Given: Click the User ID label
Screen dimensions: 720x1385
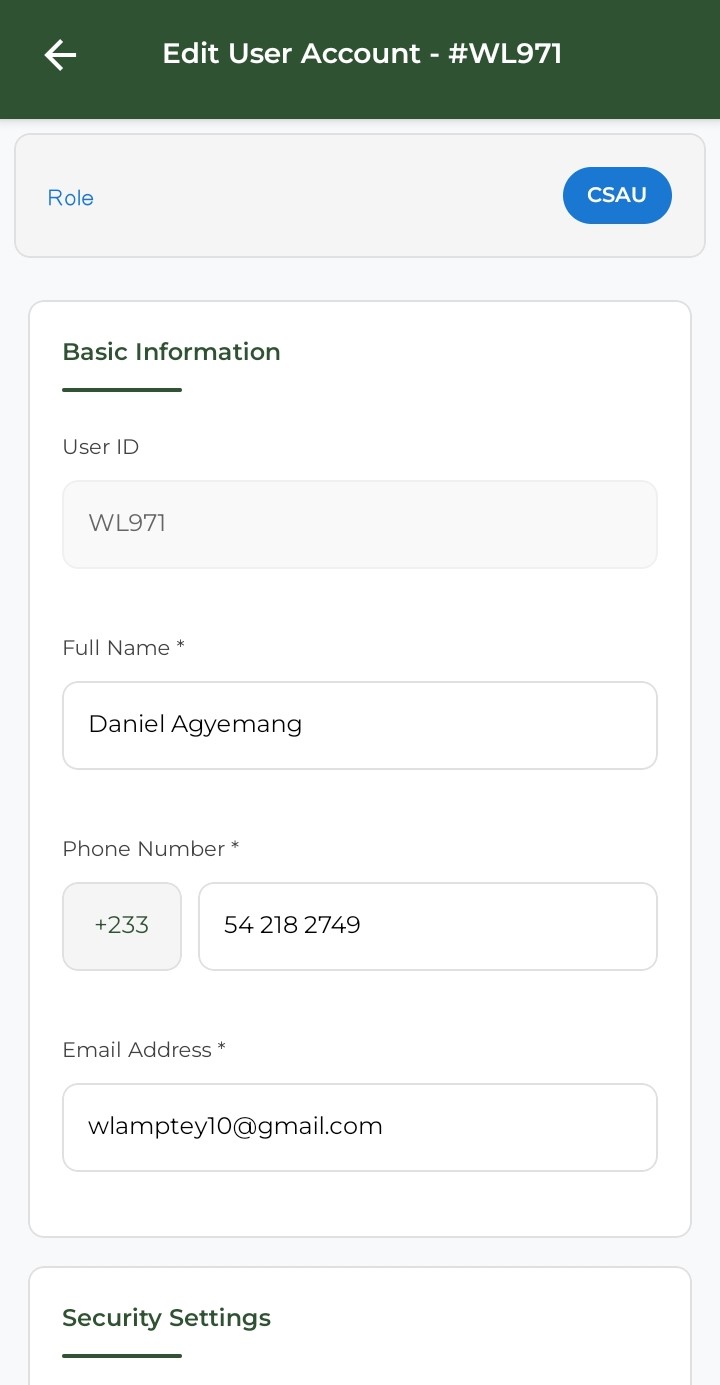Looking at the screenshot, I should (x=100, y=447).
